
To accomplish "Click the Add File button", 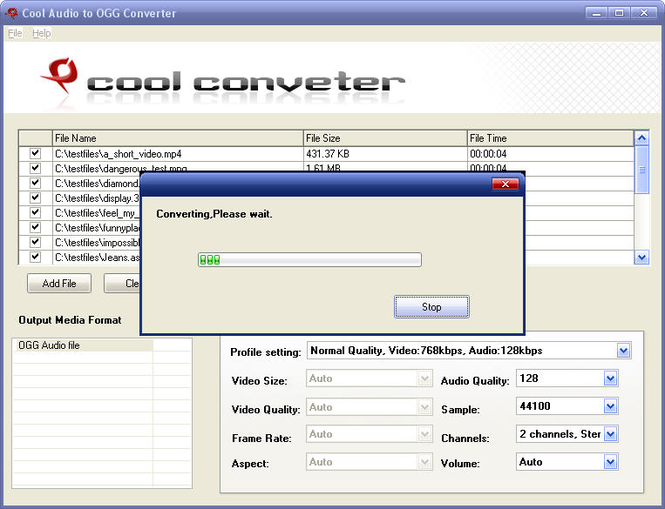I will pyautogui.click(x=59, y=283).
